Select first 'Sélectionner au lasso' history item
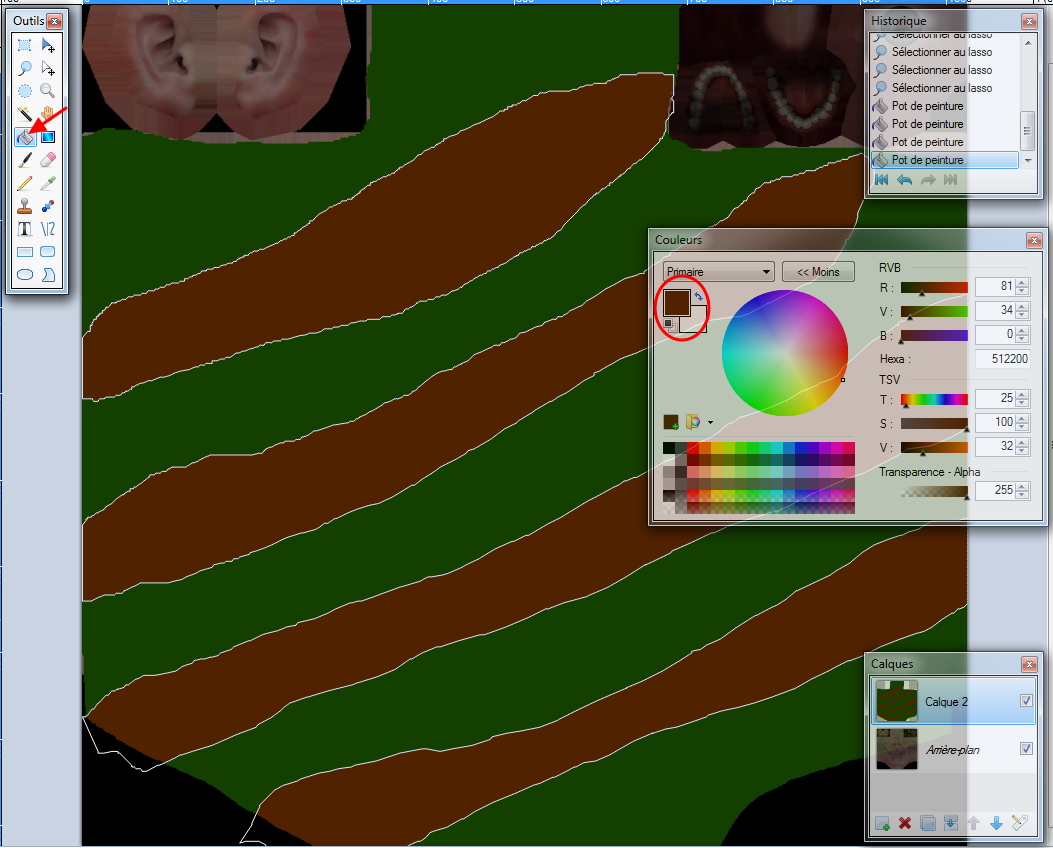 click(x=941, y=52)
